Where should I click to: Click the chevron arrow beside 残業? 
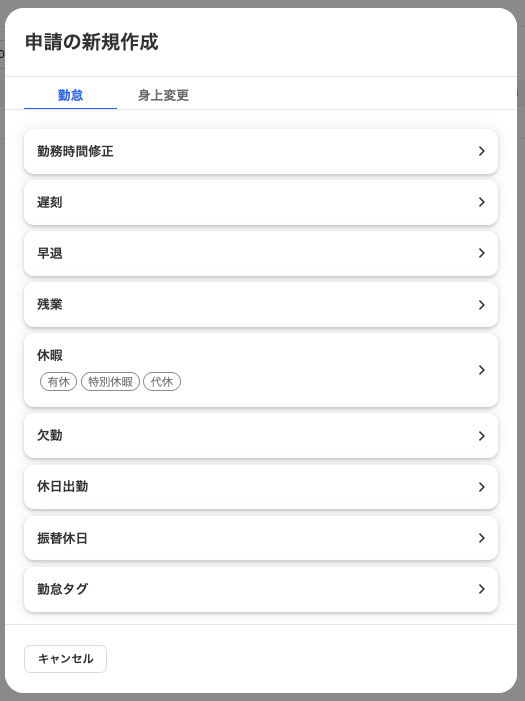click(x=482, y=305)
